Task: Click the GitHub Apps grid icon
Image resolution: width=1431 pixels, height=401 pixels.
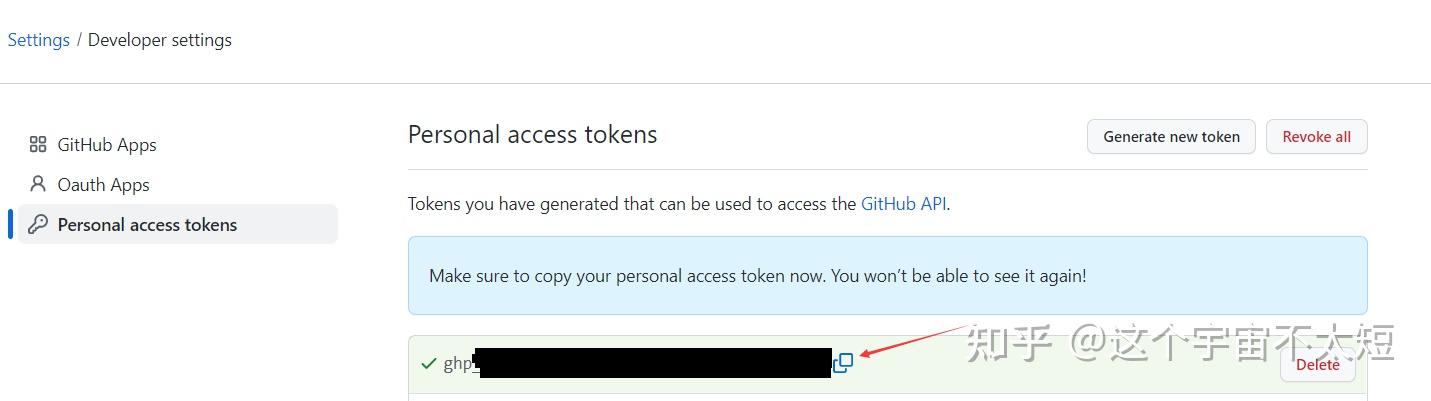Action: (x=38, y=145)
